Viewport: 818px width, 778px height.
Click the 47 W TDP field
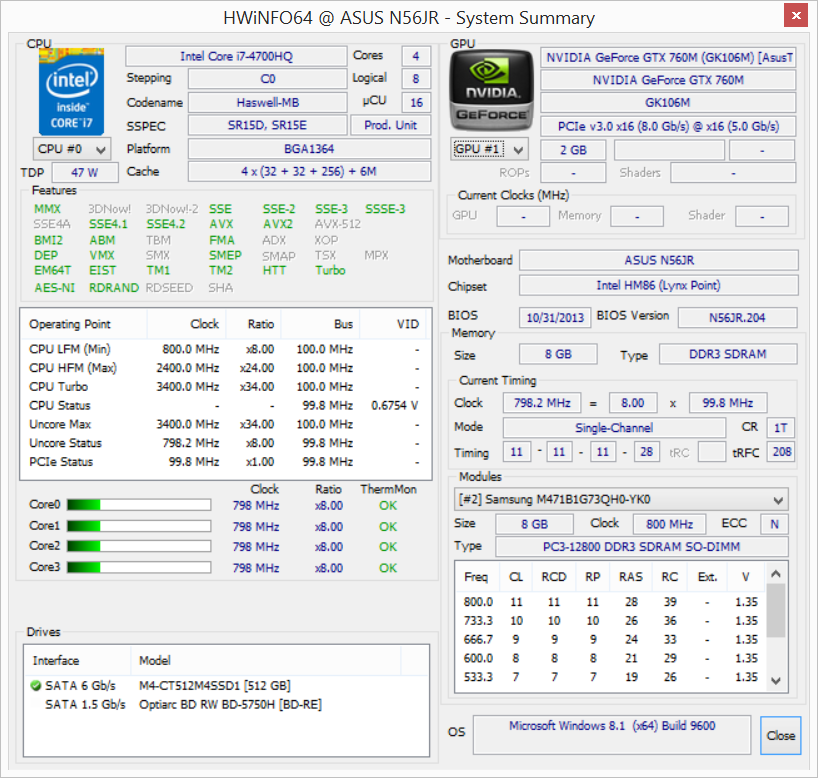click(x=85, y=172)
